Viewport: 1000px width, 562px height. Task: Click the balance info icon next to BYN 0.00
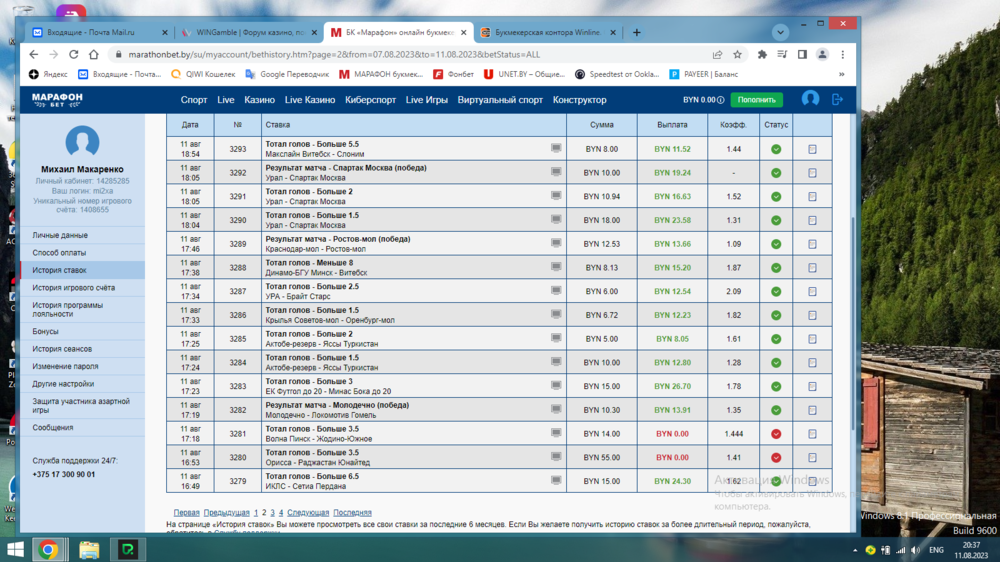[720, 100]
